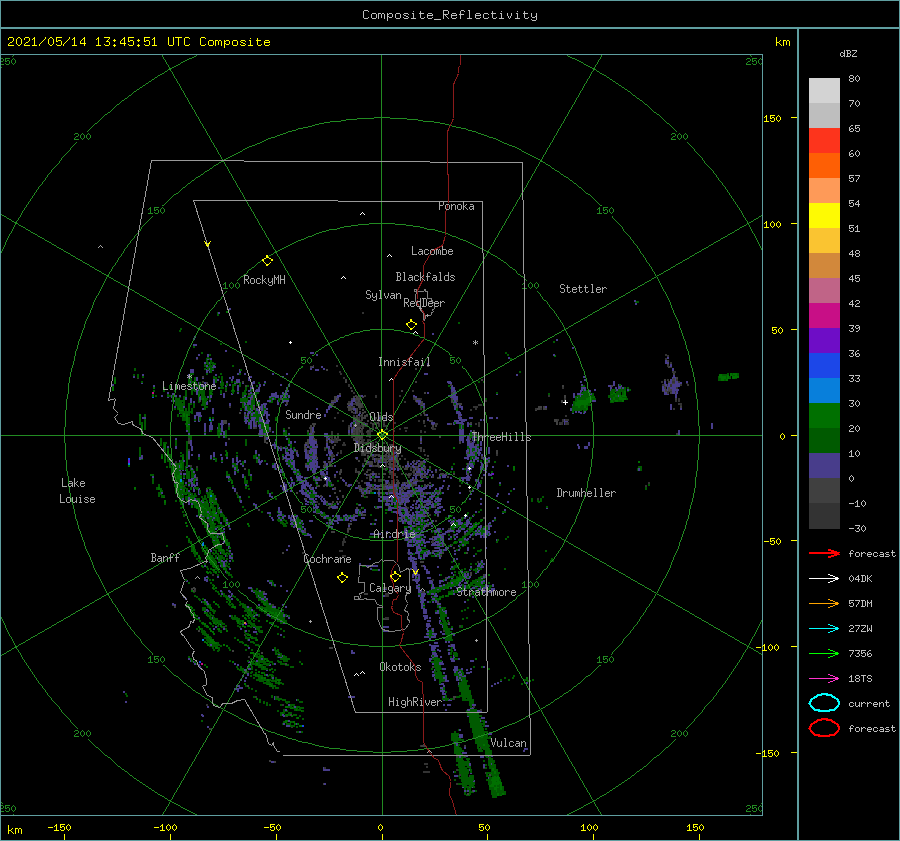Select the orange 57DM arrow legend entry

(x=824, y=603)
